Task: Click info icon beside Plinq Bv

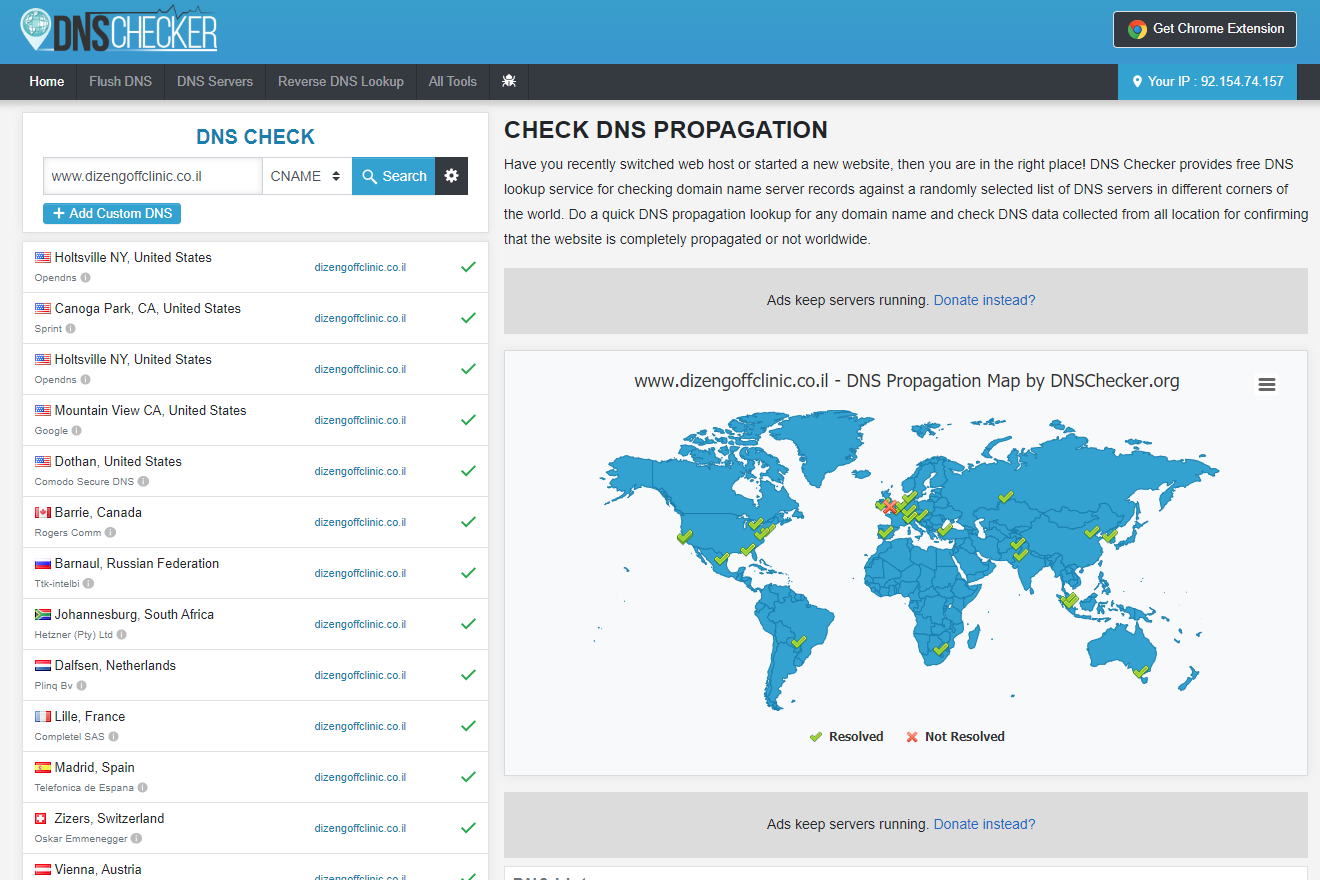Action: click(81, 685)
